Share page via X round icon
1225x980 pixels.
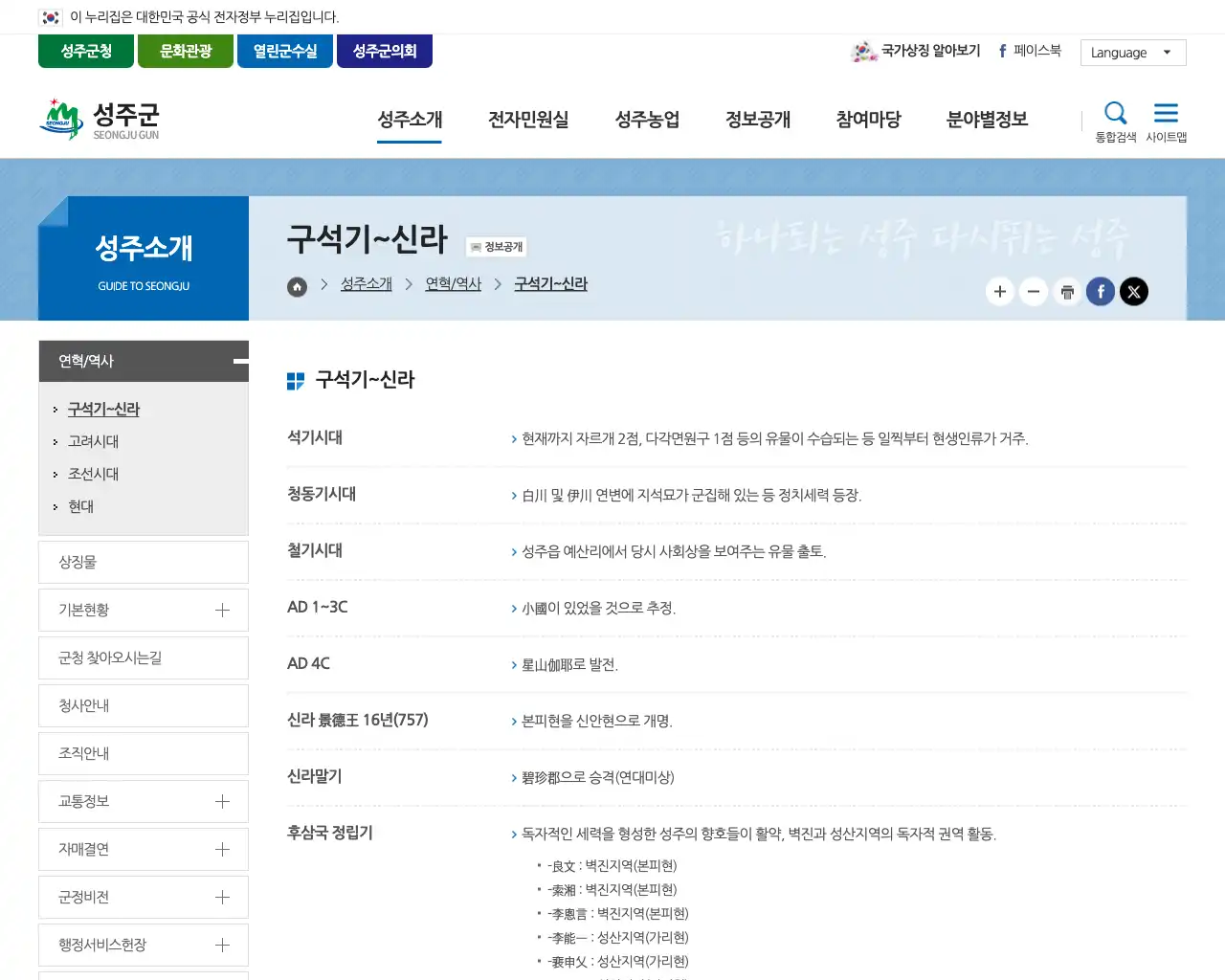1134,292
